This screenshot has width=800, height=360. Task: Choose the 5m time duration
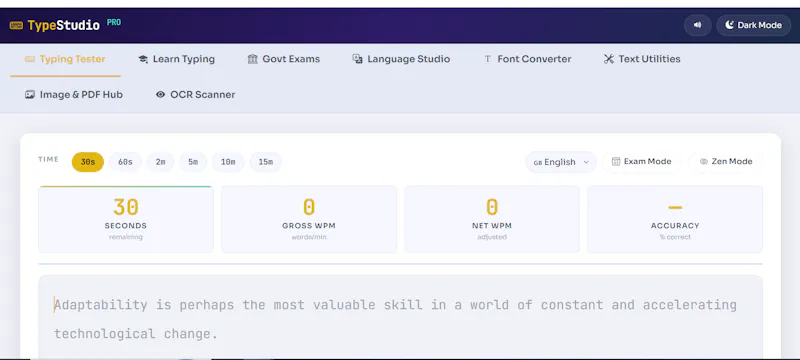193,162
